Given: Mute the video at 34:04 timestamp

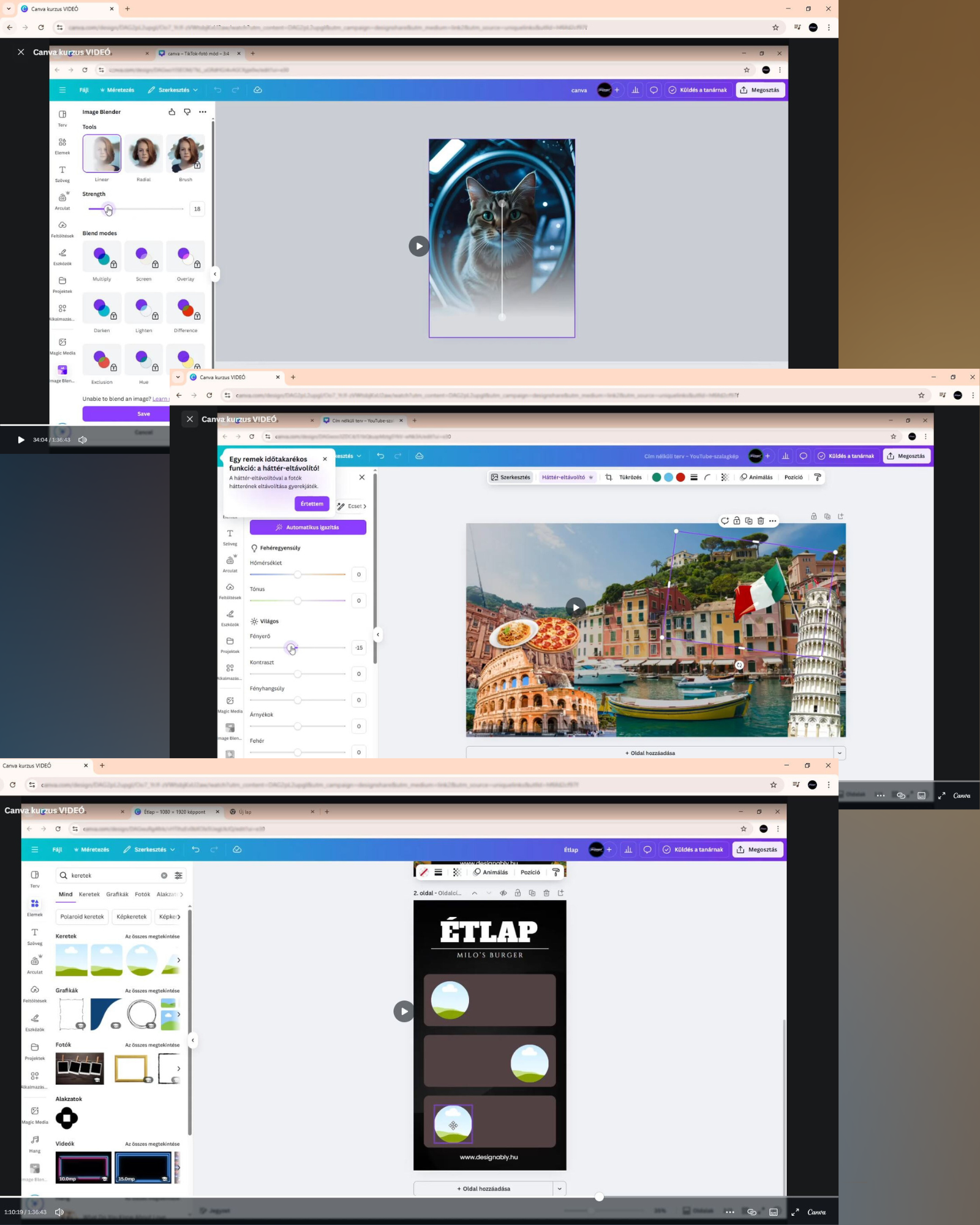Looking at the screenshot, I should (83, 440).
